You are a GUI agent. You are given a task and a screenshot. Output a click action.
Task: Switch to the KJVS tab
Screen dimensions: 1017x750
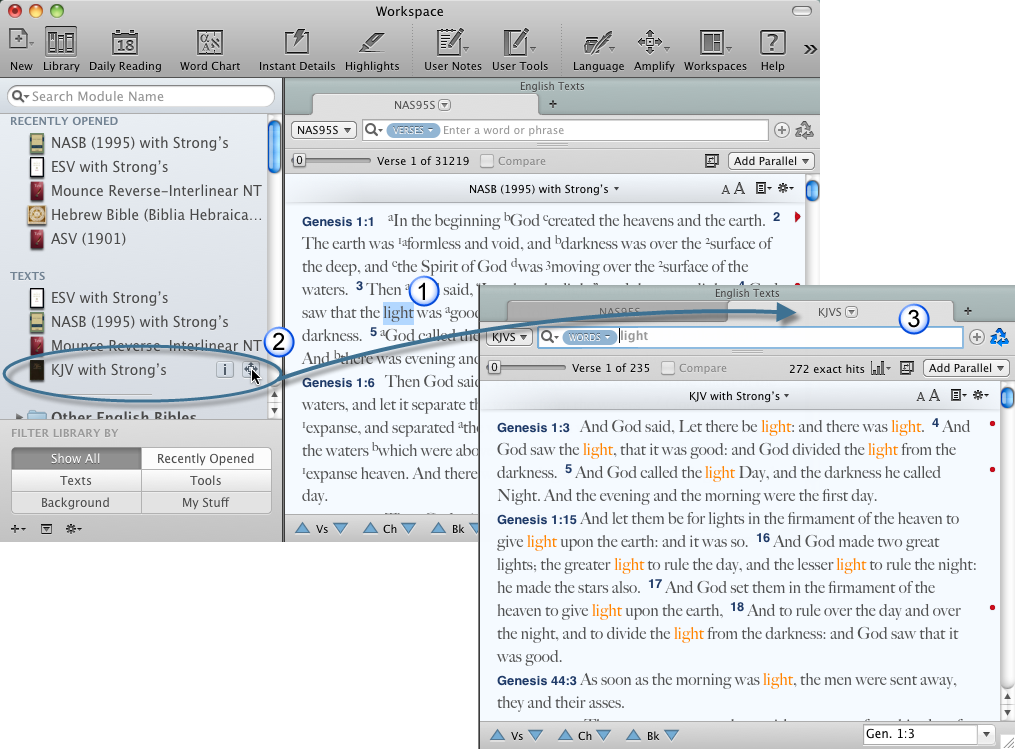[837, 312]
